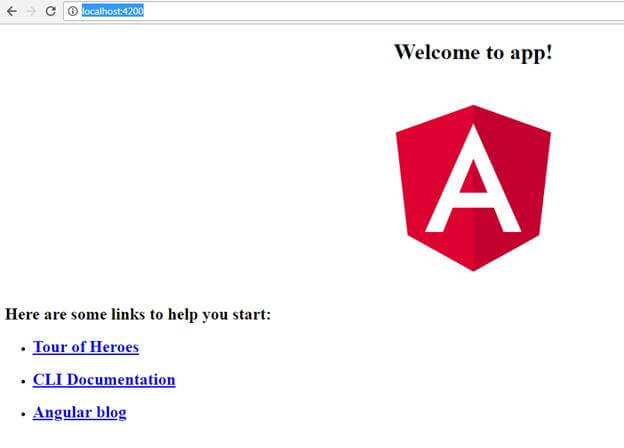This screenshot has width=624, height=448.
Task: Click the white letter A inside the logo
Action: [473, 179]
